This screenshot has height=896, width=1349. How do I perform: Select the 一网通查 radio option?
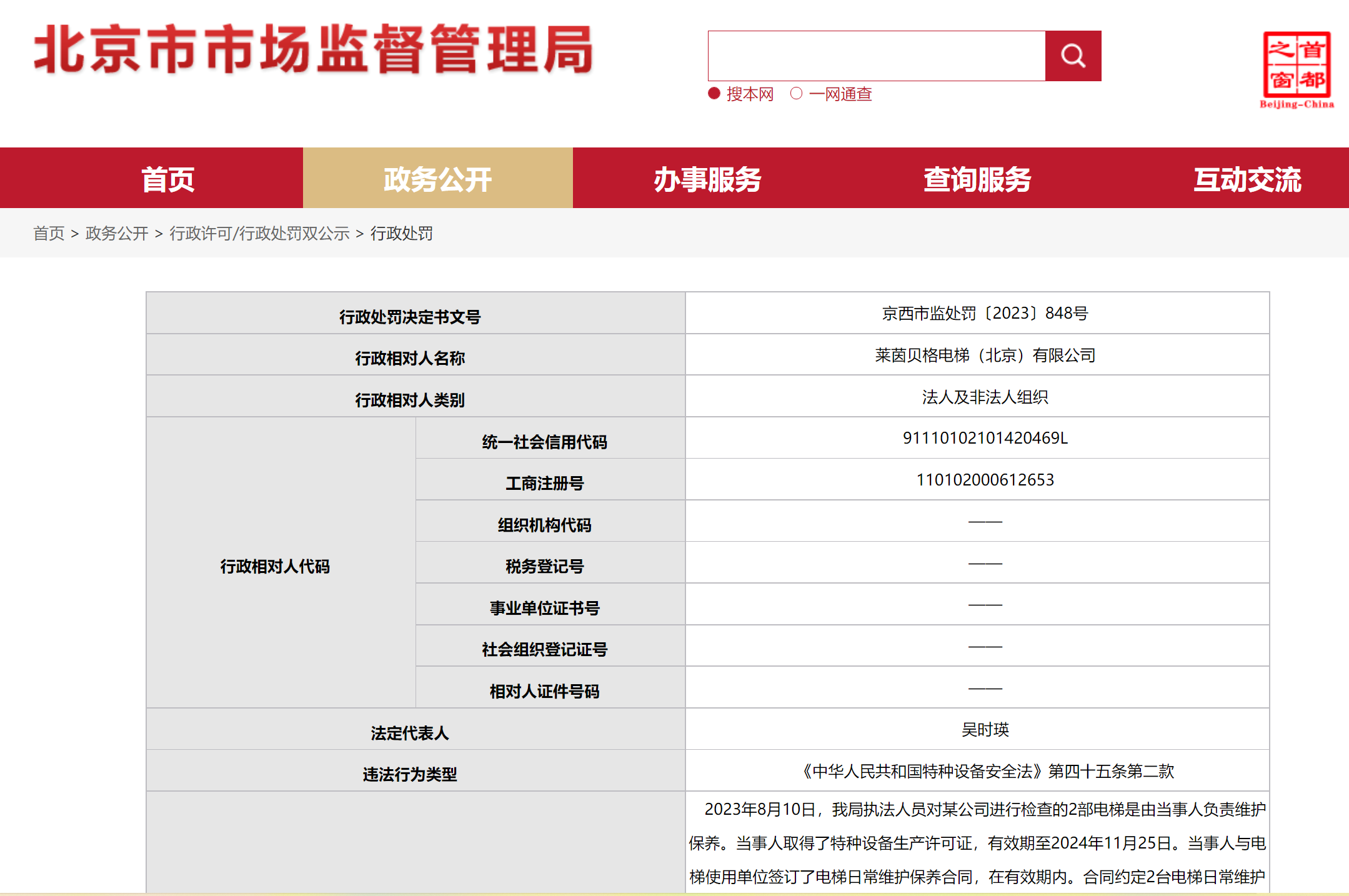[x=796, y=94]
